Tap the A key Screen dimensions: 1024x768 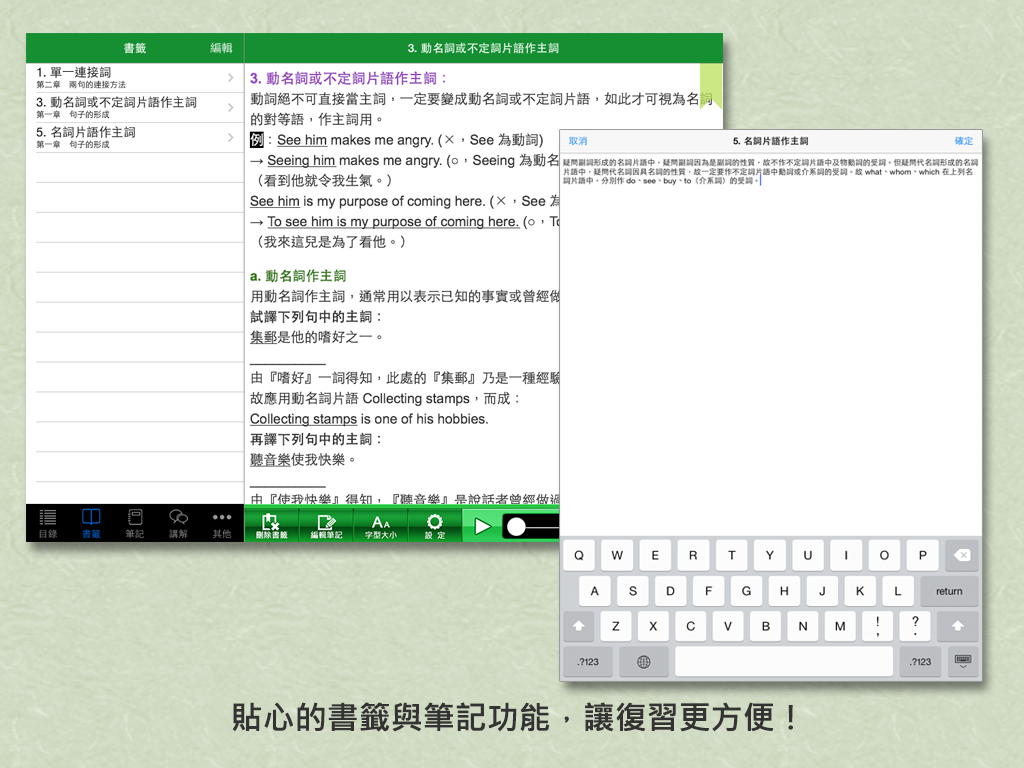pyautogui.click(x=594, y=591)
